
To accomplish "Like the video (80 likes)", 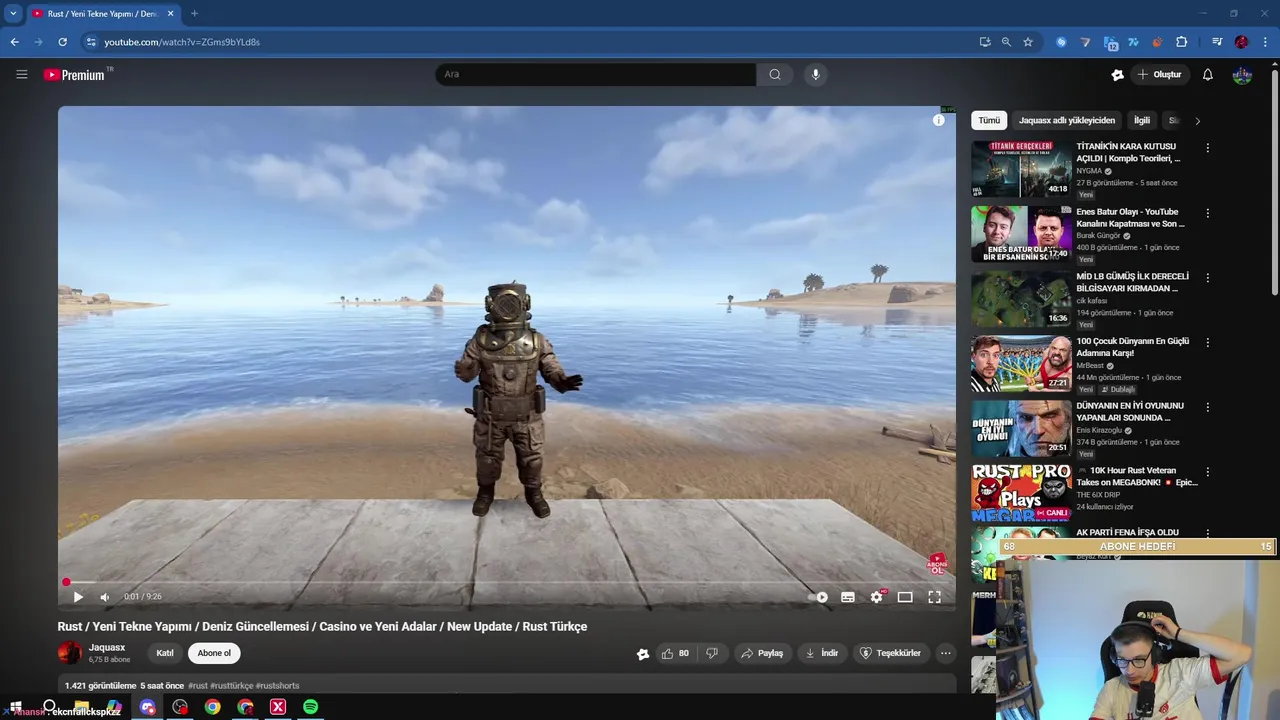I will click(675, 653).
